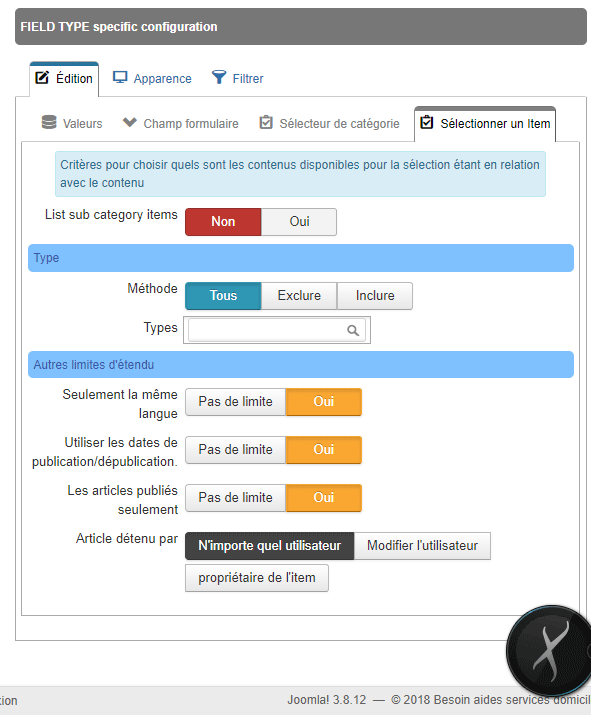Set Les articles publiés seulement to Pas de limite

pyautogui.click(x=235, y=497)
